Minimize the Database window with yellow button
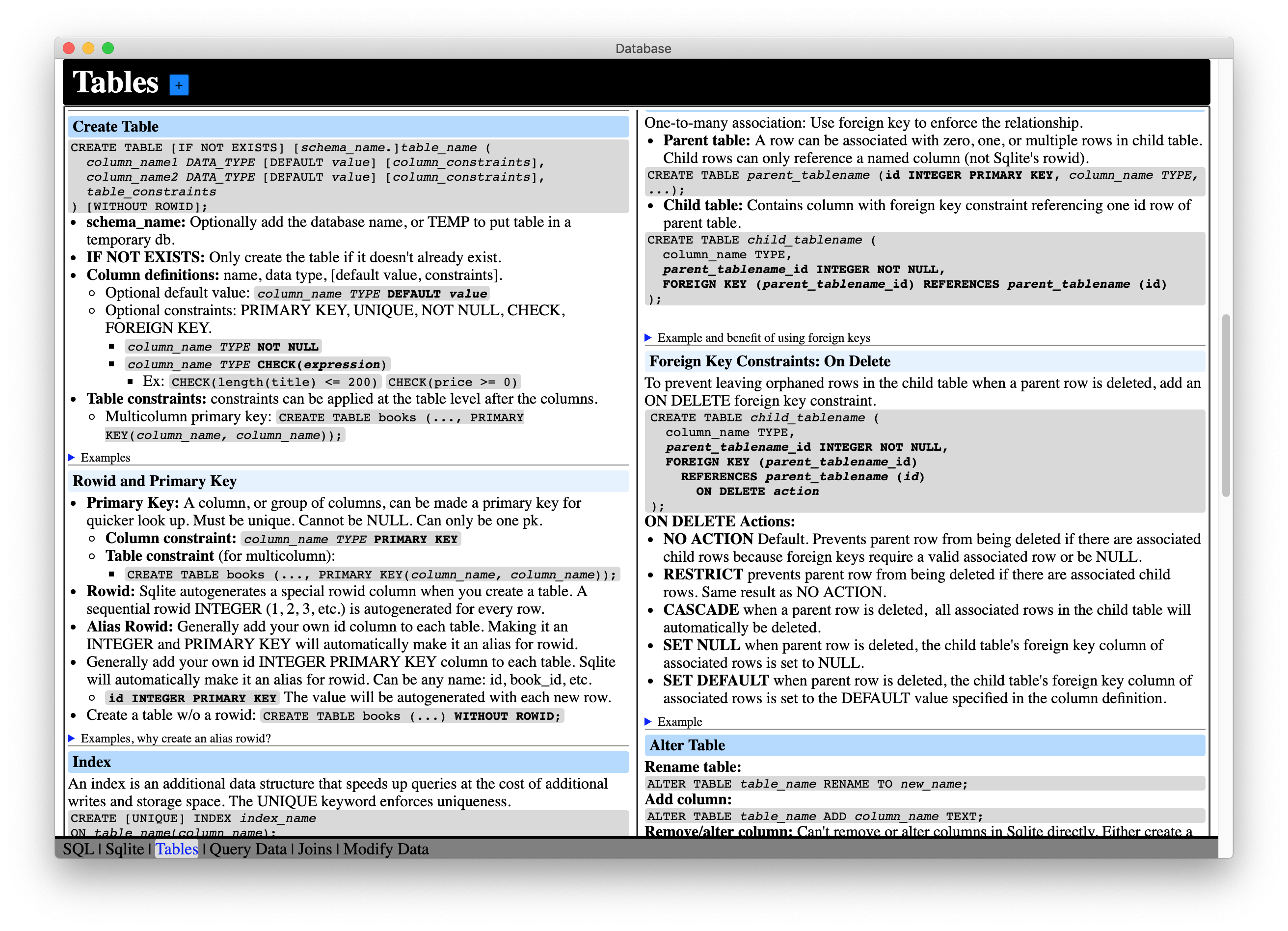This screenshot has height=931, width=1288. point(88,48)
